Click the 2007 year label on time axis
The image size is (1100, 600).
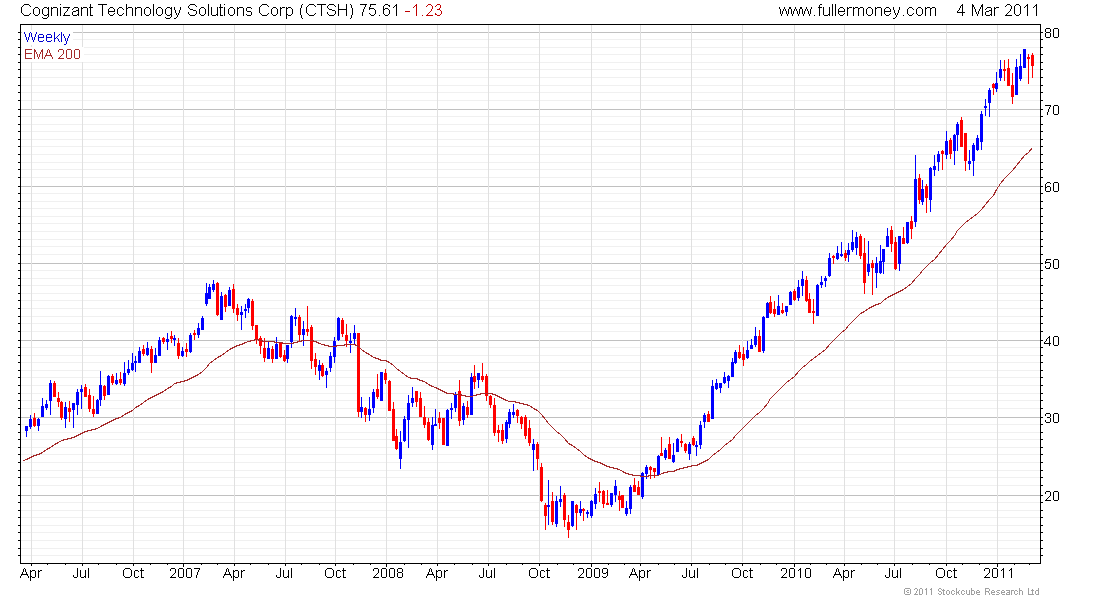[185, 573]
